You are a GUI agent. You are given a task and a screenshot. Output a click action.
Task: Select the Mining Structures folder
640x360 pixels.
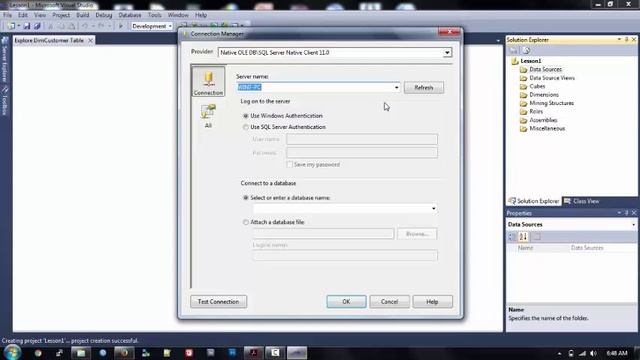point(551,103)
